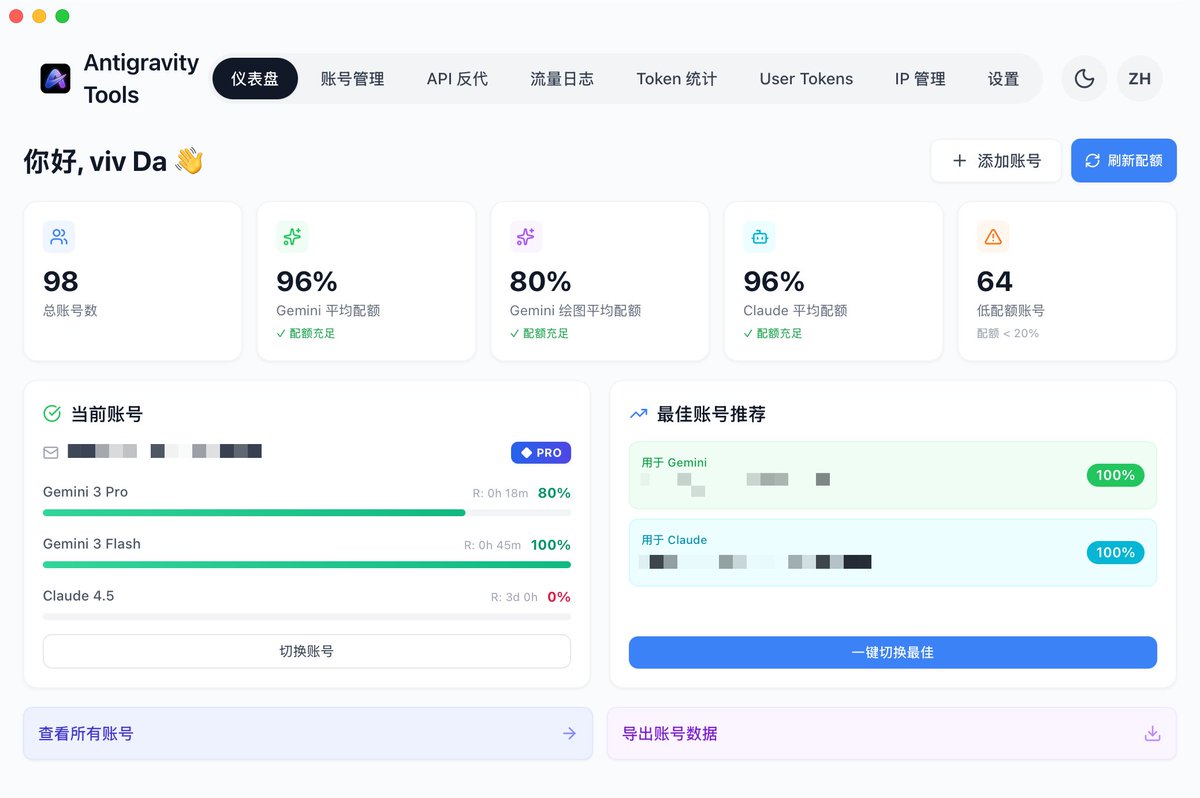Click the Gemini 3 Flash quota bar
Screen dimensions: 1200x798
(307, 565)
